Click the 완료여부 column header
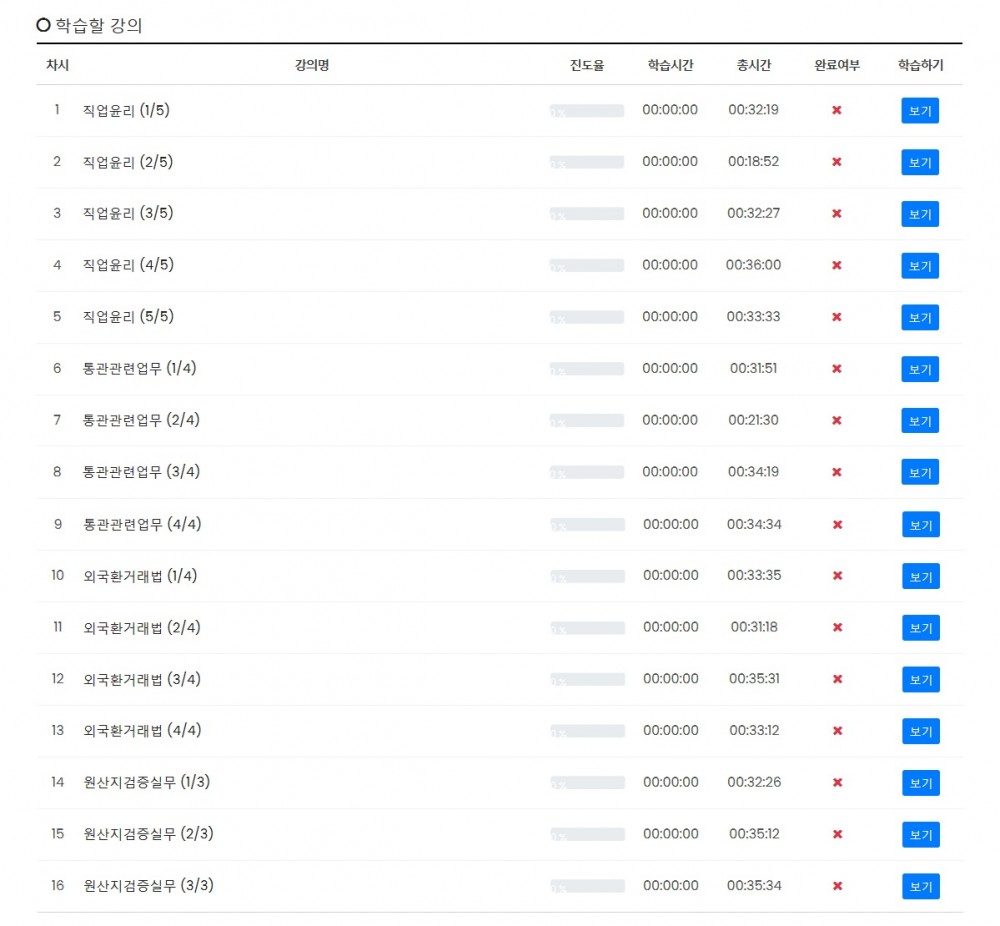 (837, 65)
